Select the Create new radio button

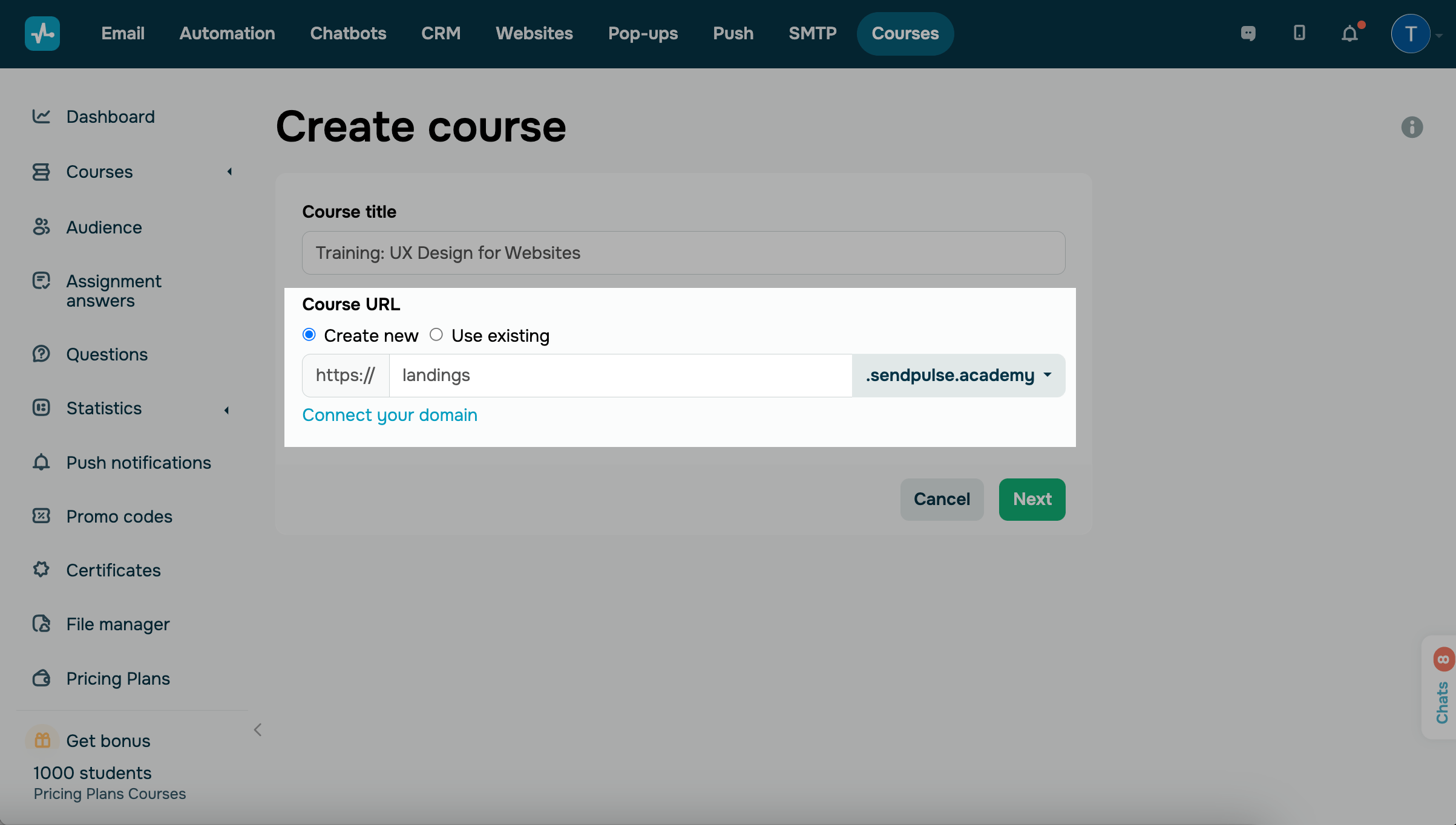click(309, 334)
